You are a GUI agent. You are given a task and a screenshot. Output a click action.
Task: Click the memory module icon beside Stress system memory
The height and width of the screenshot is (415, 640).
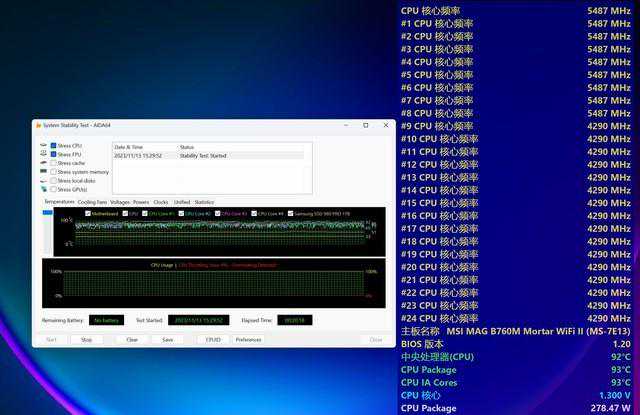click(45, 172)
